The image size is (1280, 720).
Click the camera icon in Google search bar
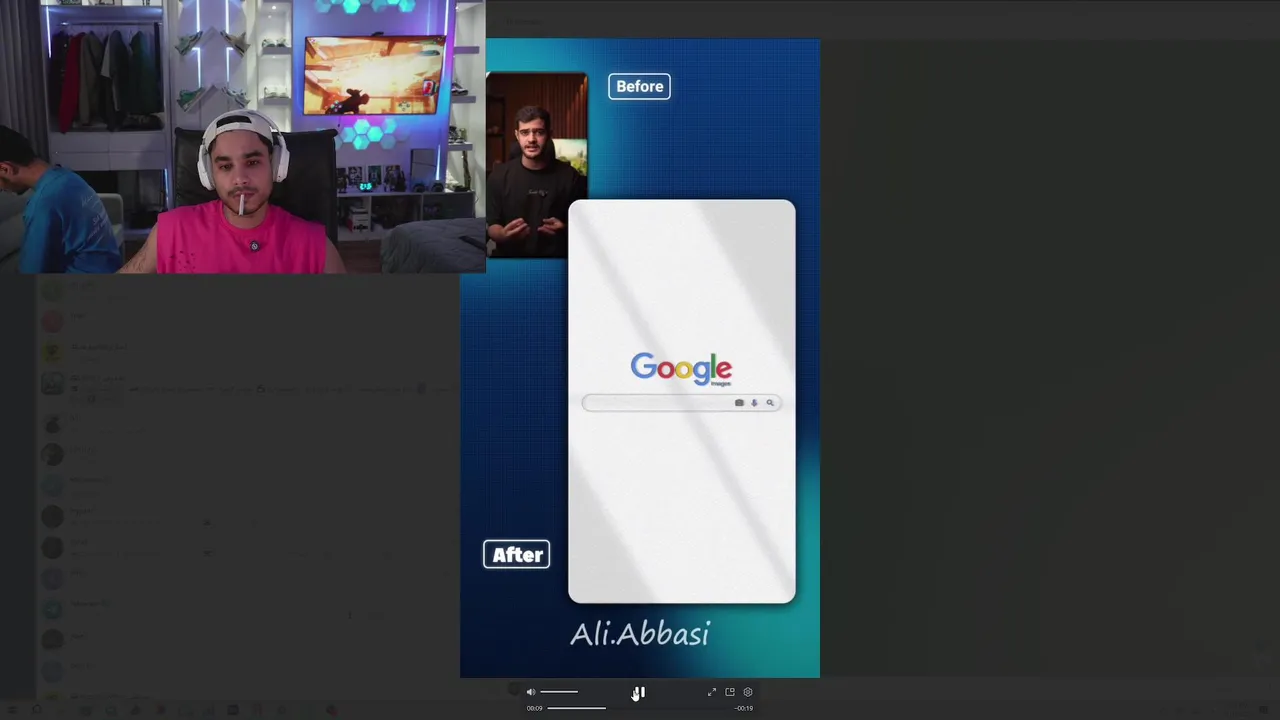pos(739,403)
